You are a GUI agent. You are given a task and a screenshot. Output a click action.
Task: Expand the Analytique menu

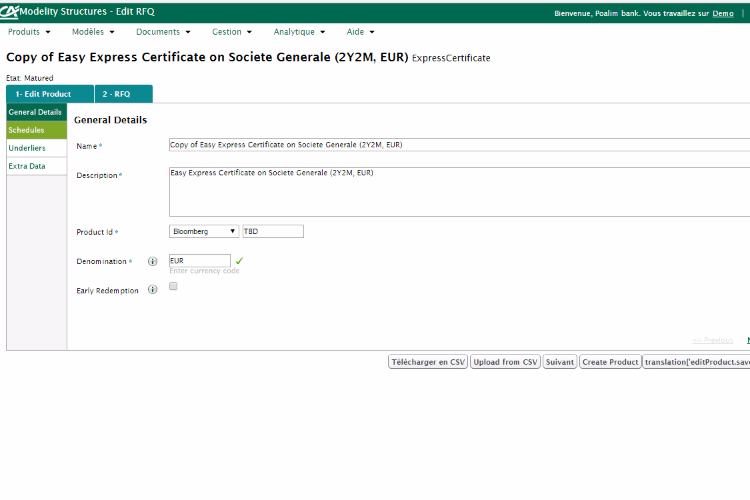[x=299, y=32]
